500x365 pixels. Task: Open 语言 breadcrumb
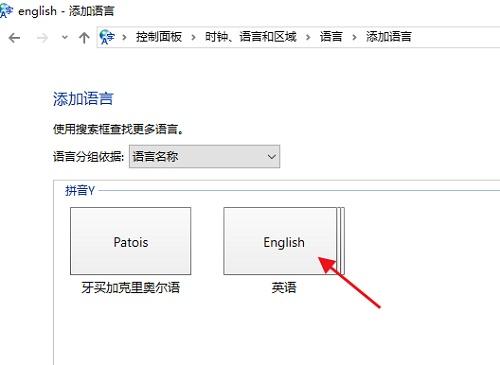pyautogui.click(x=331, y=37)
